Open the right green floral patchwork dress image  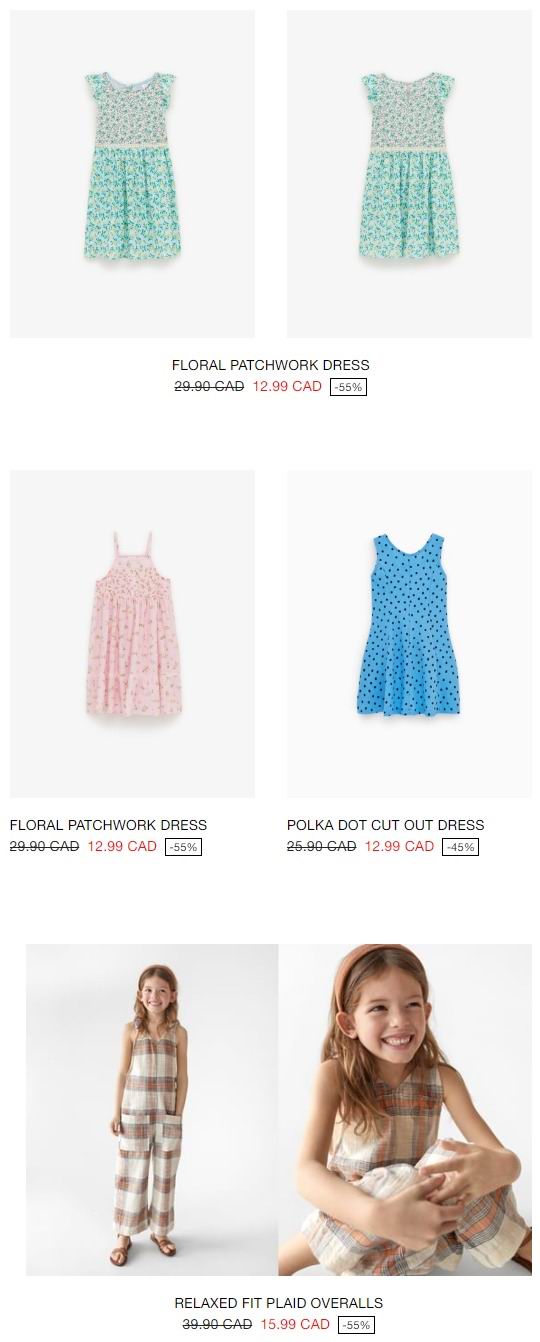coord(409,174)
